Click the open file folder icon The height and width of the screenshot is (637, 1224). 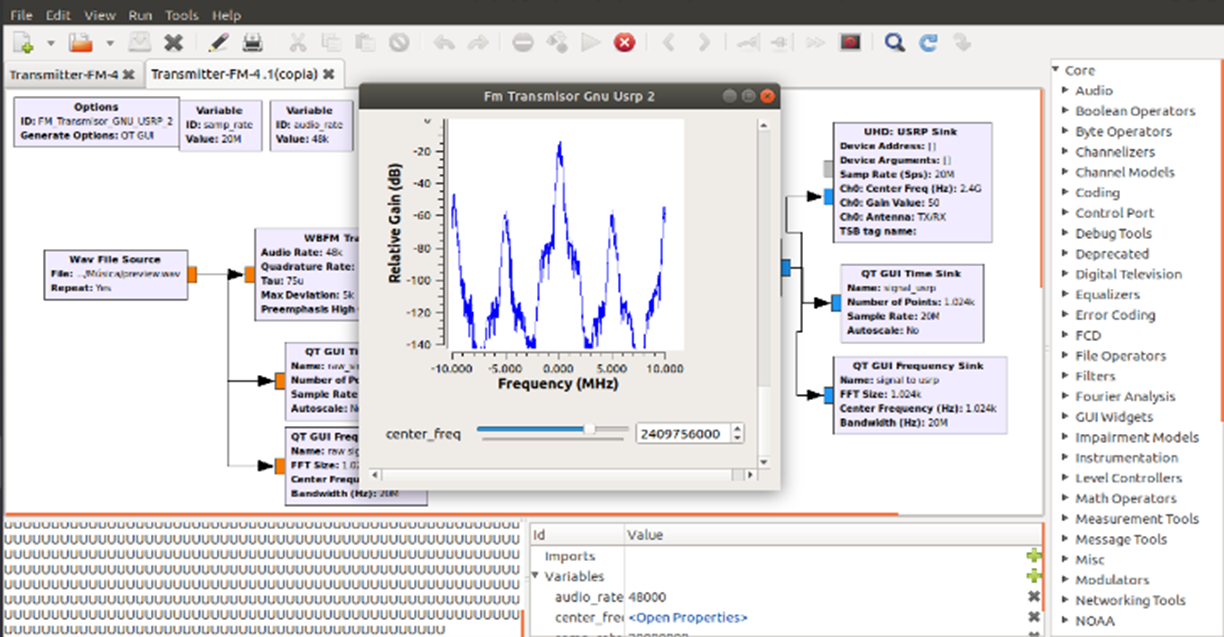pyautogui.click(x=80, y=43)
